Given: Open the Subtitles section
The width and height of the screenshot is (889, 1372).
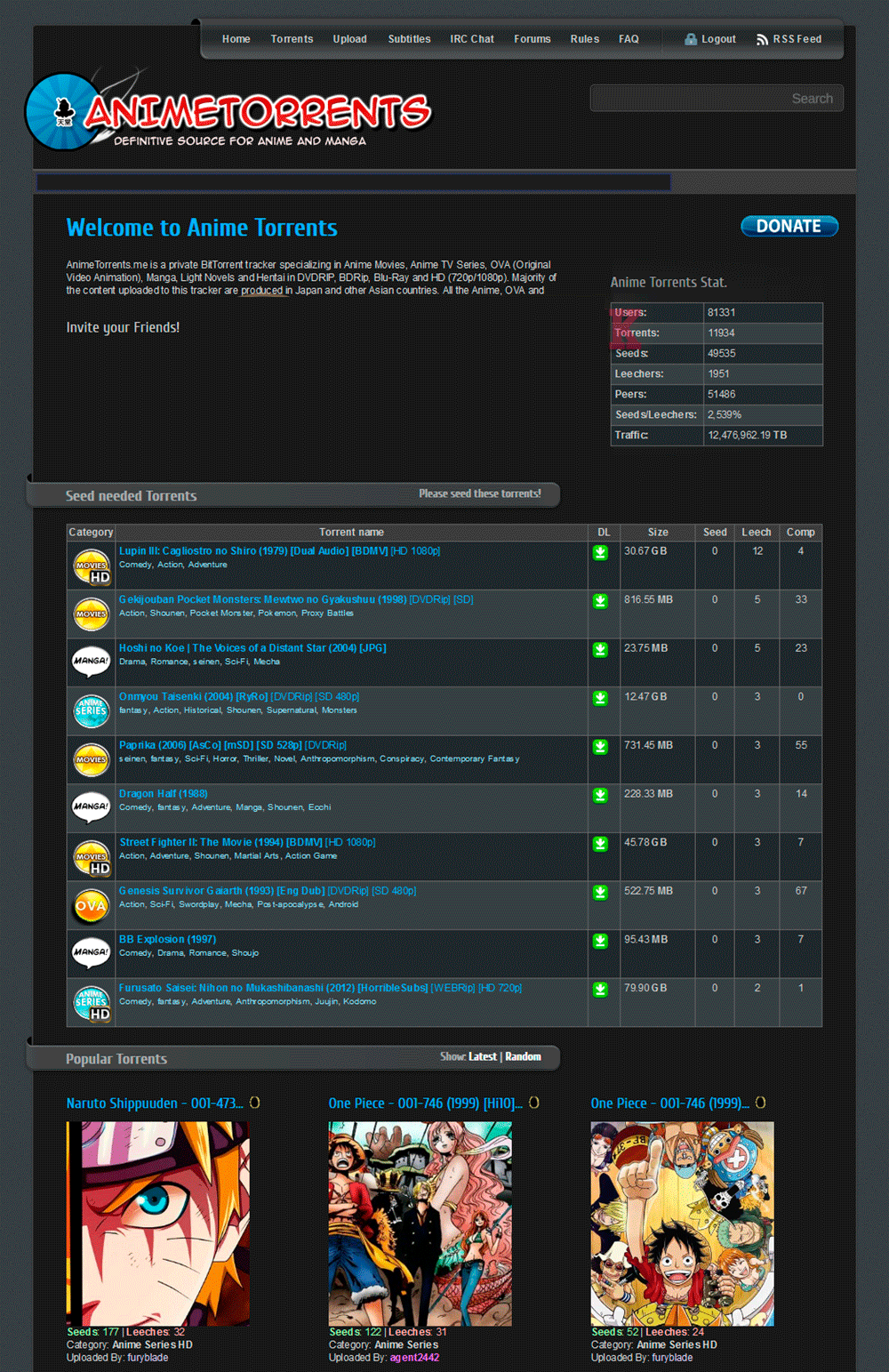Looking at the screenshot, I should (409, 39).
